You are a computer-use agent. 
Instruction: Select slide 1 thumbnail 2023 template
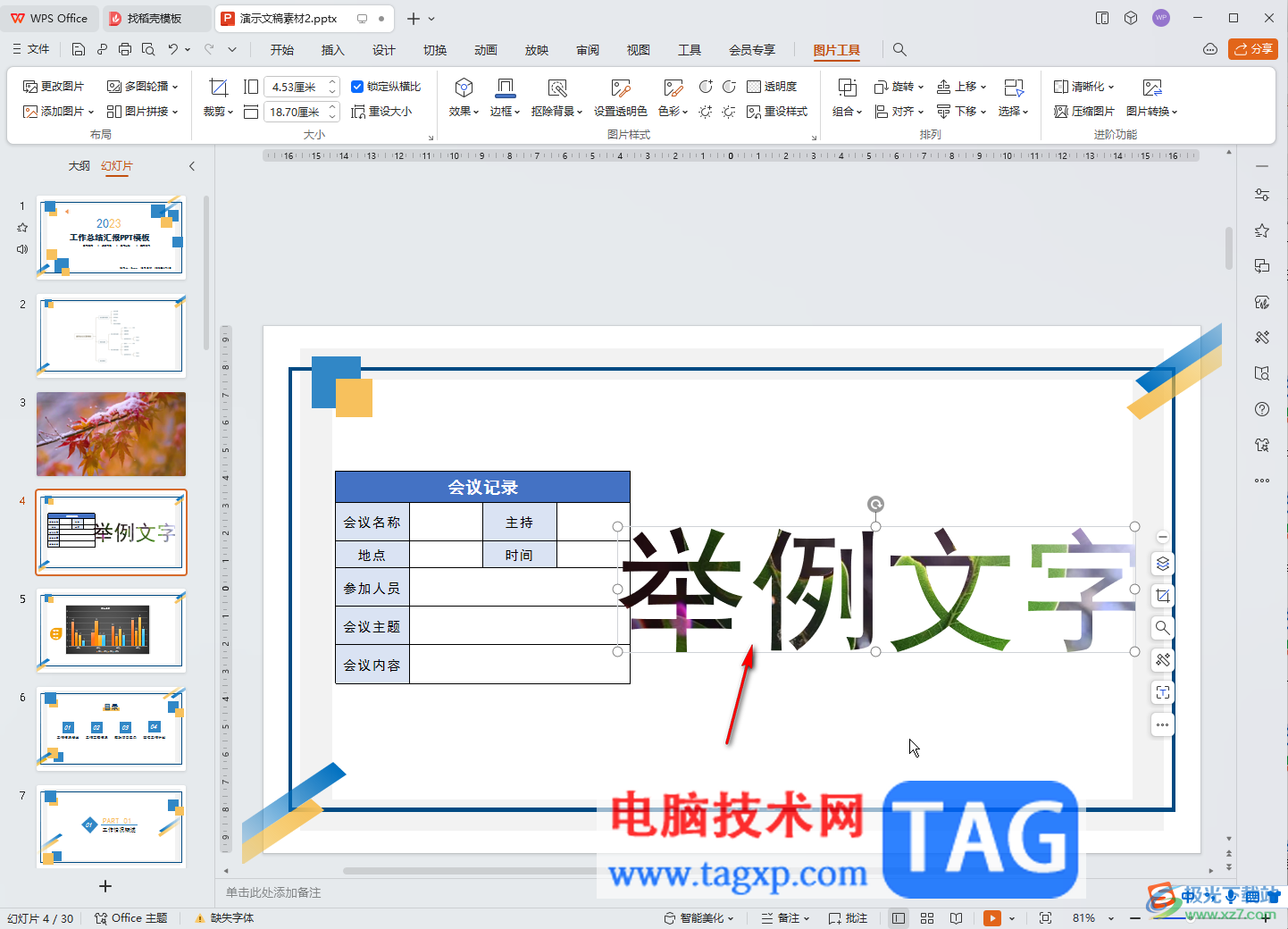point(111,238)
